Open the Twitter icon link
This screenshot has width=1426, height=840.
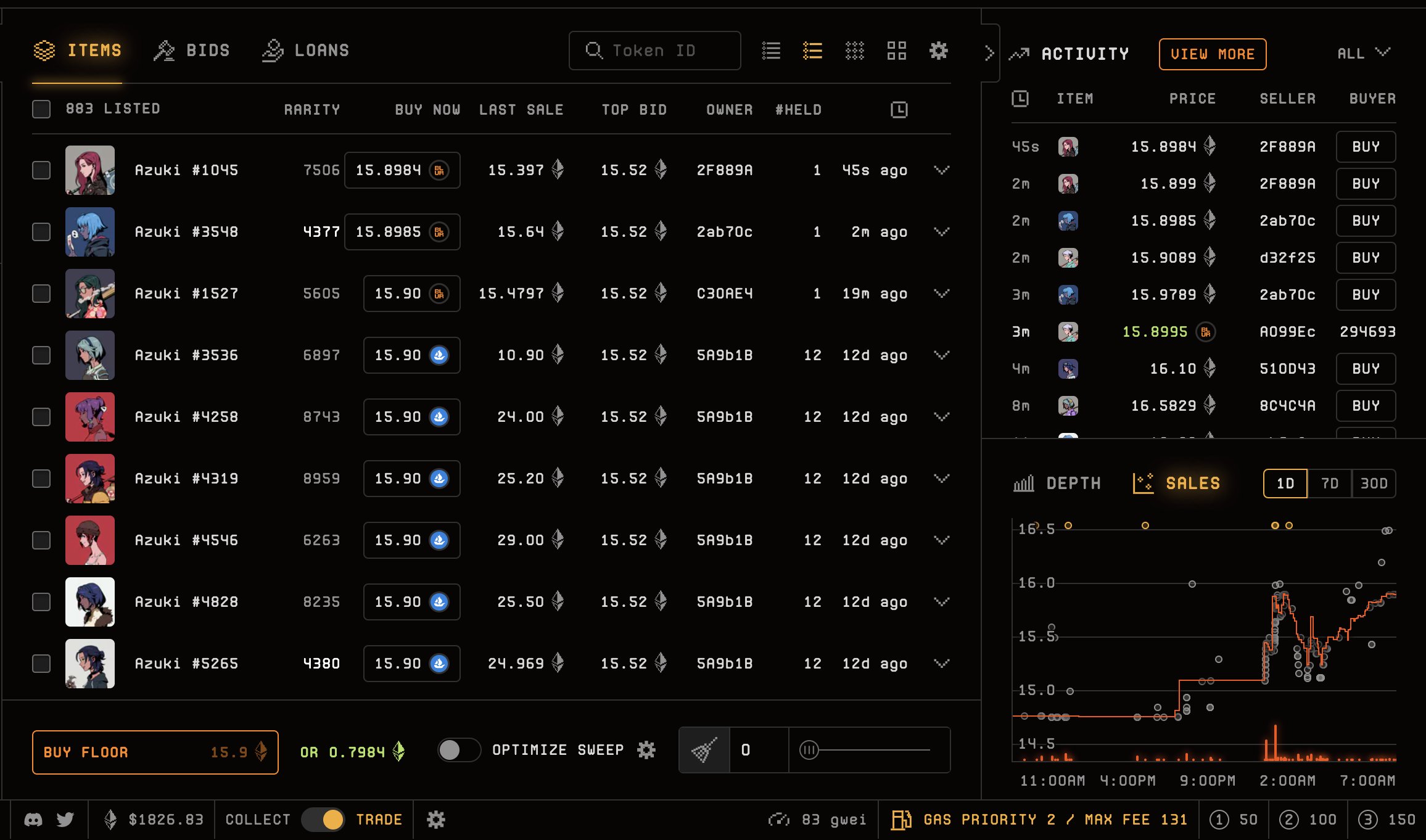pos(65,820)
